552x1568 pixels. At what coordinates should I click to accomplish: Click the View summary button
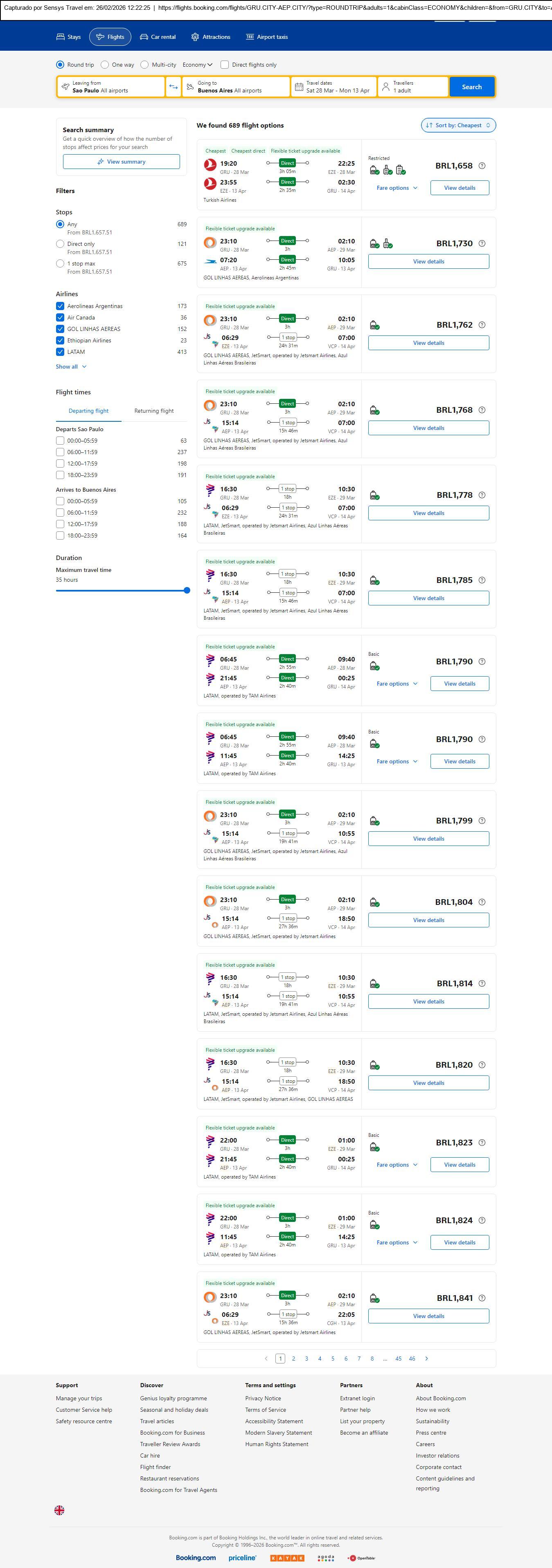coord(121,162)
